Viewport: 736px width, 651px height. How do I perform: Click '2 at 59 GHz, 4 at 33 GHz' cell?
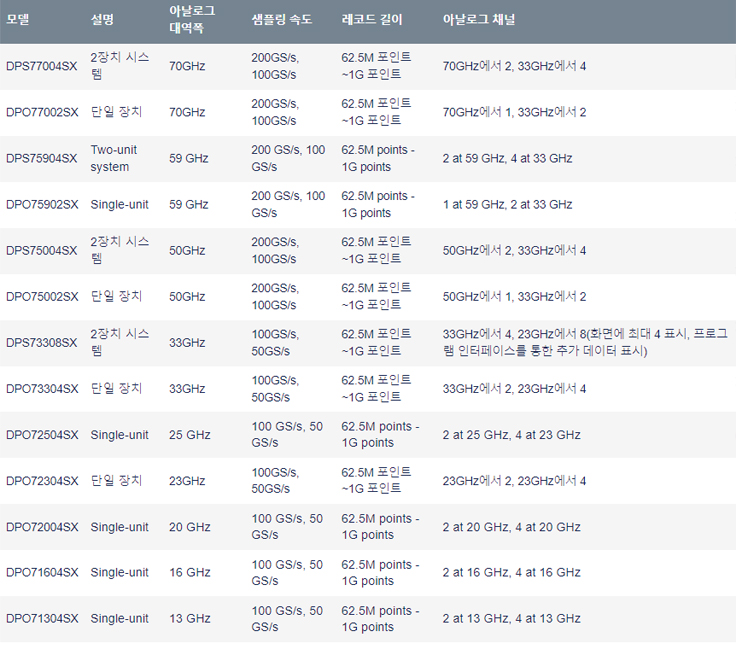point(507,158)
